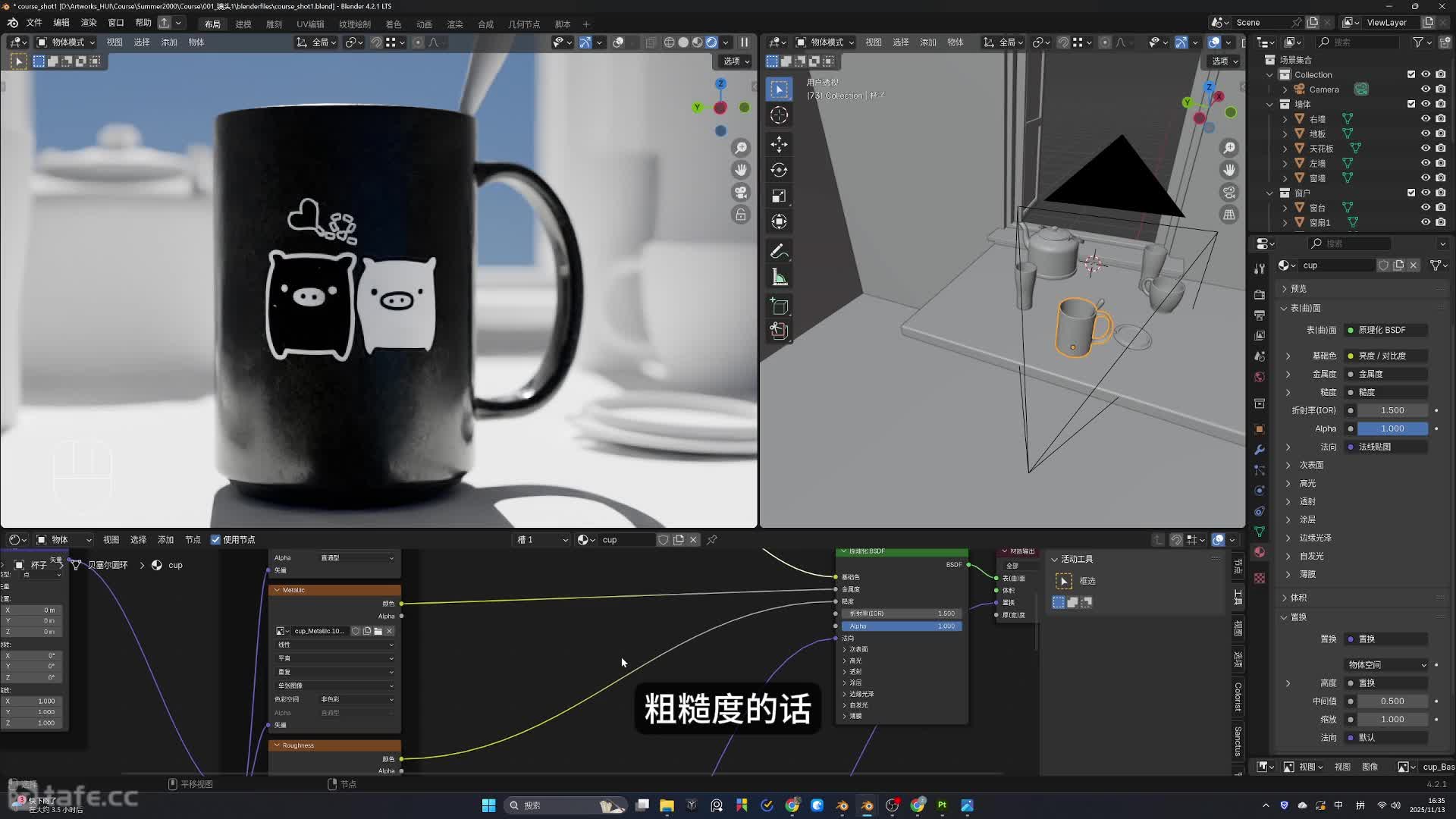This screenshot has width=1456, height=819.
Task: Activate the Annotate pencil tool
Action: tap(779, 251)
